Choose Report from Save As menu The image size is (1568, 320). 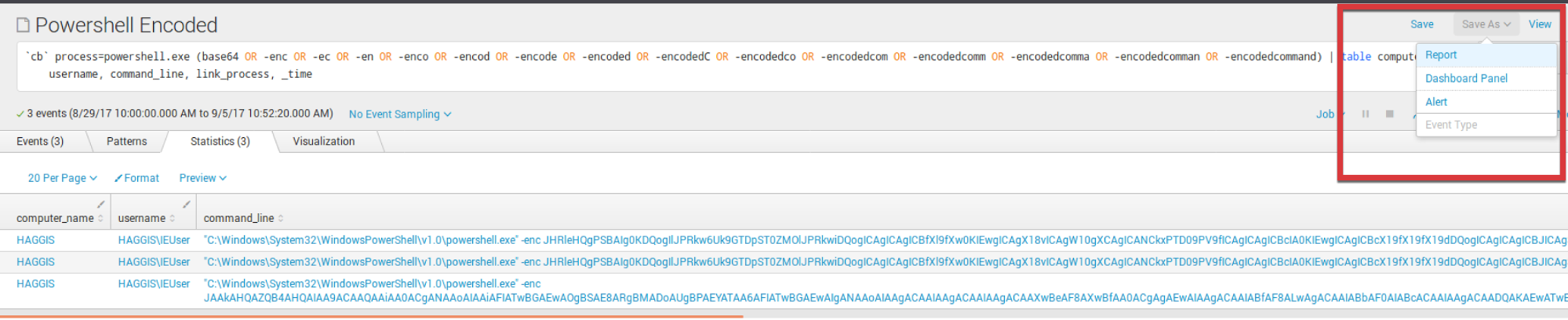[1441, 55]
